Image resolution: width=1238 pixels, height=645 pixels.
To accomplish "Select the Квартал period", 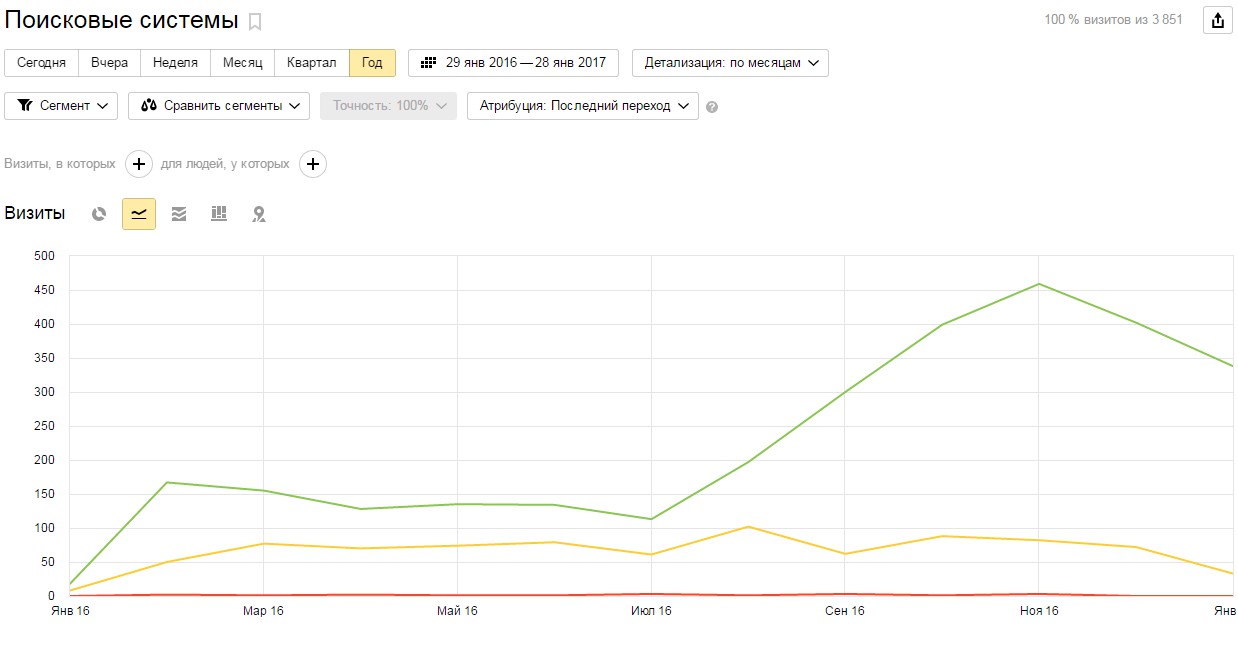I will click(x=311, y=63).
